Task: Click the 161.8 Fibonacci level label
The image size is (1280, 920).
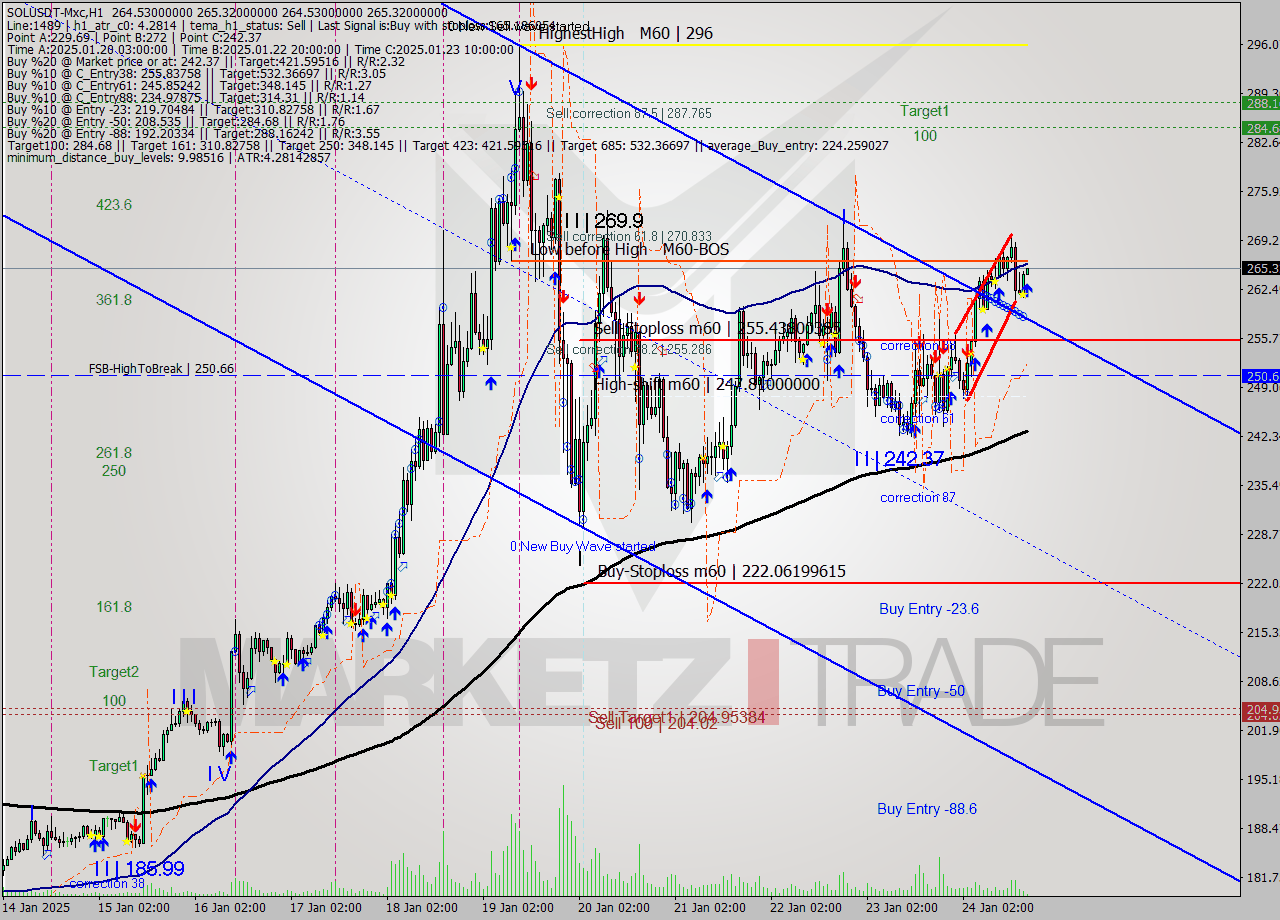Action: (114, 607)
